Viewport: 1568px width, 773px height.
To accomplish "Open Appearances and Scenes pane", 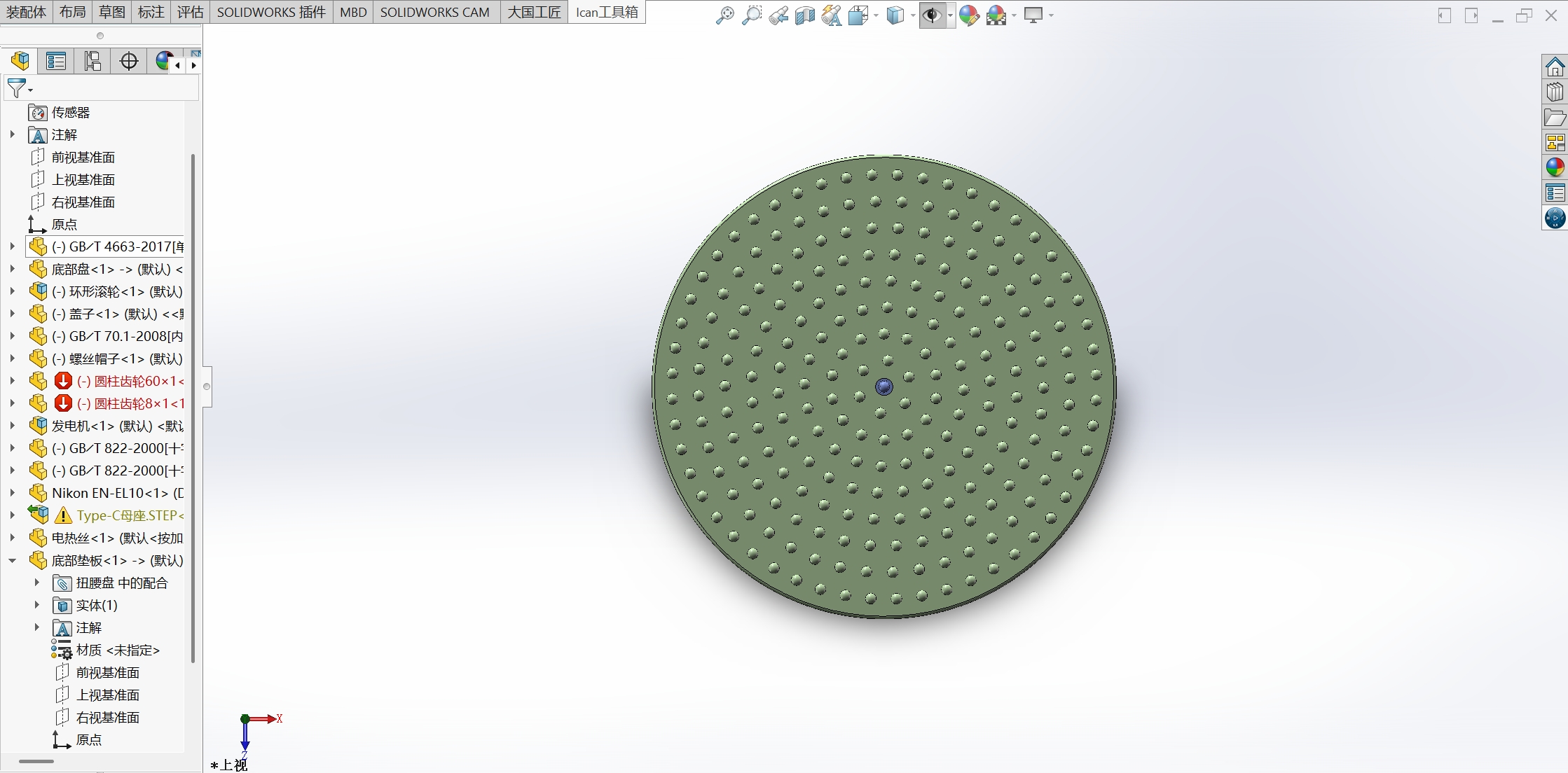I will [x=1555, y=167].
